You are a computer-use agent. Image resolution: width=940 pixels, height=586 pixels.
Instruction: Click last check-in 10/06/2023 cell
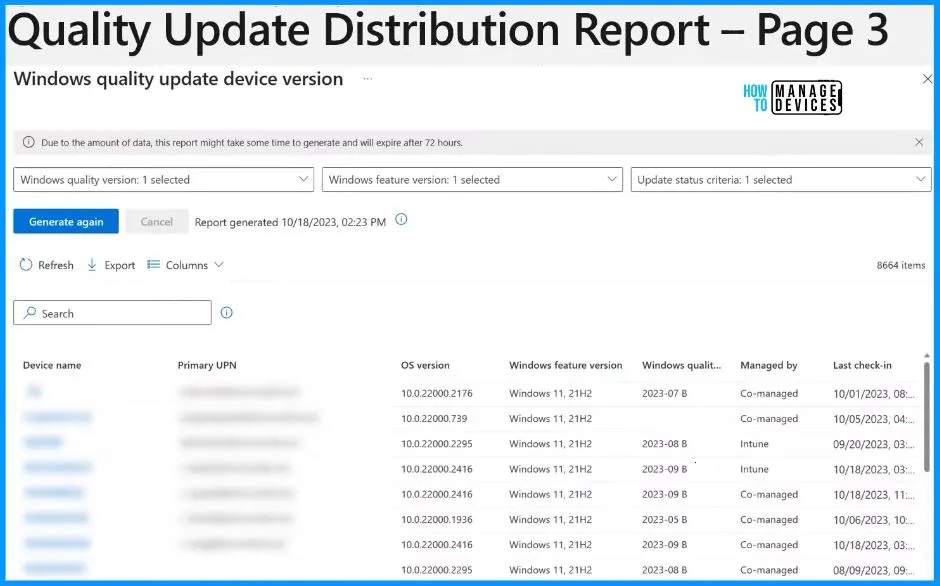coord(873,519)
